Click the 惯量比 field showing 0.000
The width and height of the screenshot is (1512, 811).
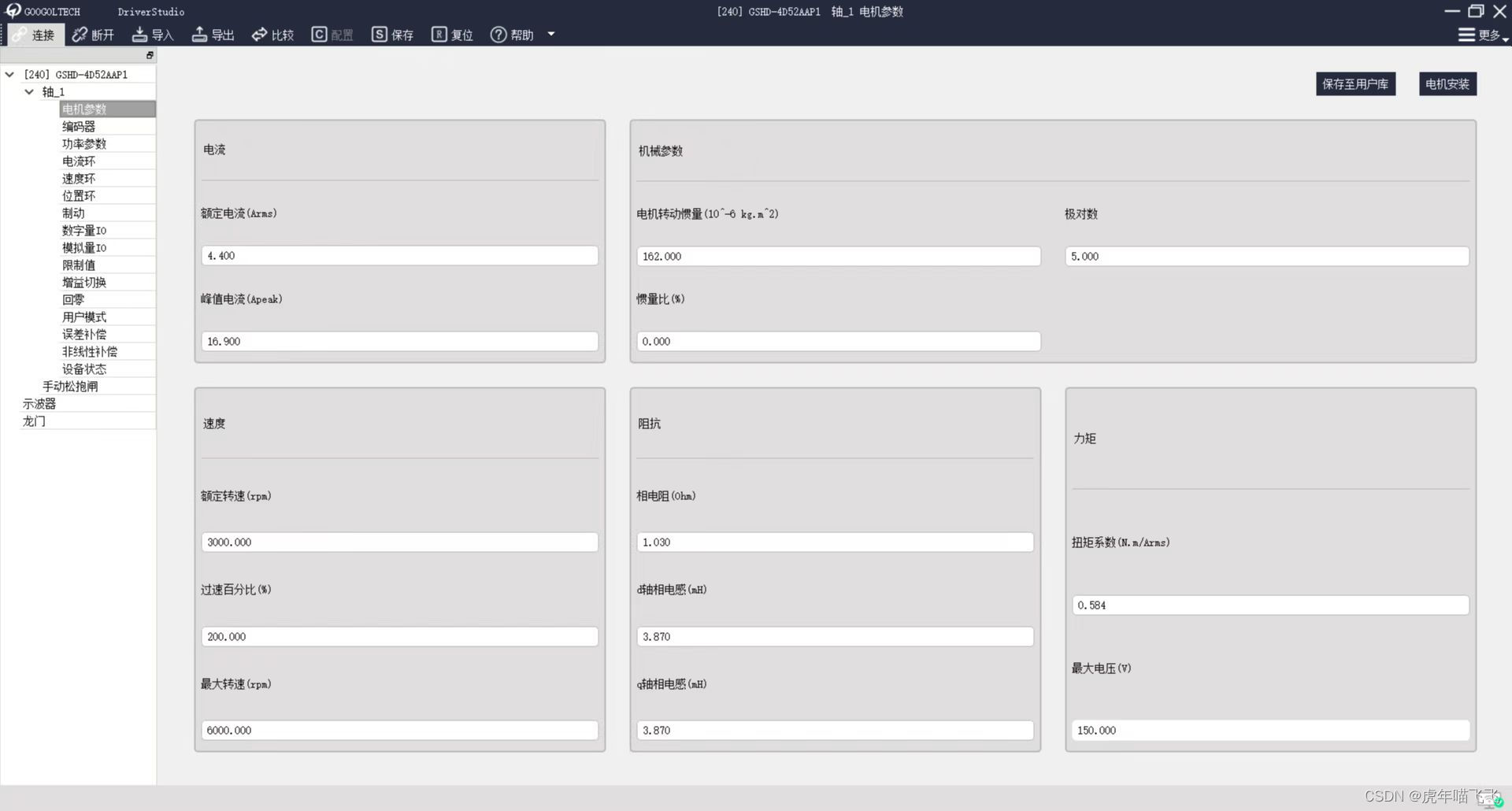click(839, 342)
